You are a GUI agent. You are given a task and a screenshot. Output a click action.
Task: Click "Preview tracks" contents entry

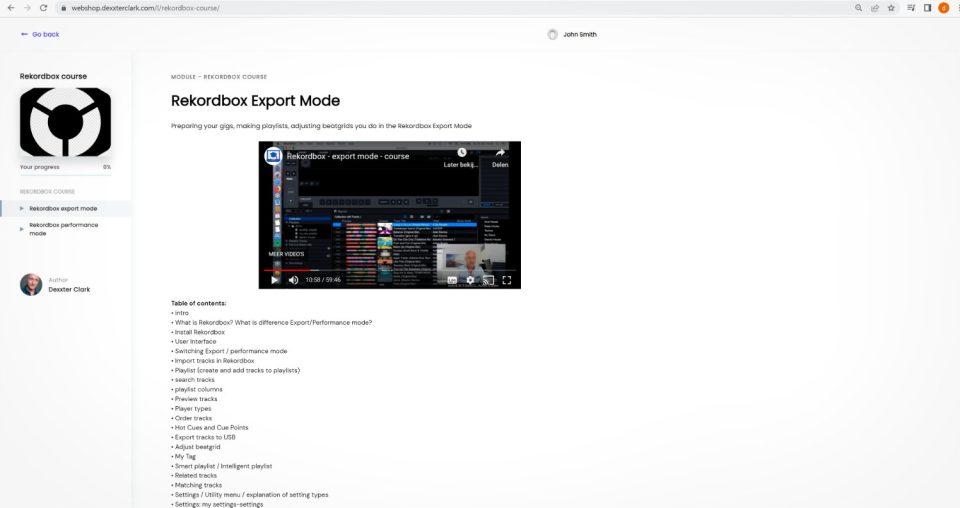point(196,398)
